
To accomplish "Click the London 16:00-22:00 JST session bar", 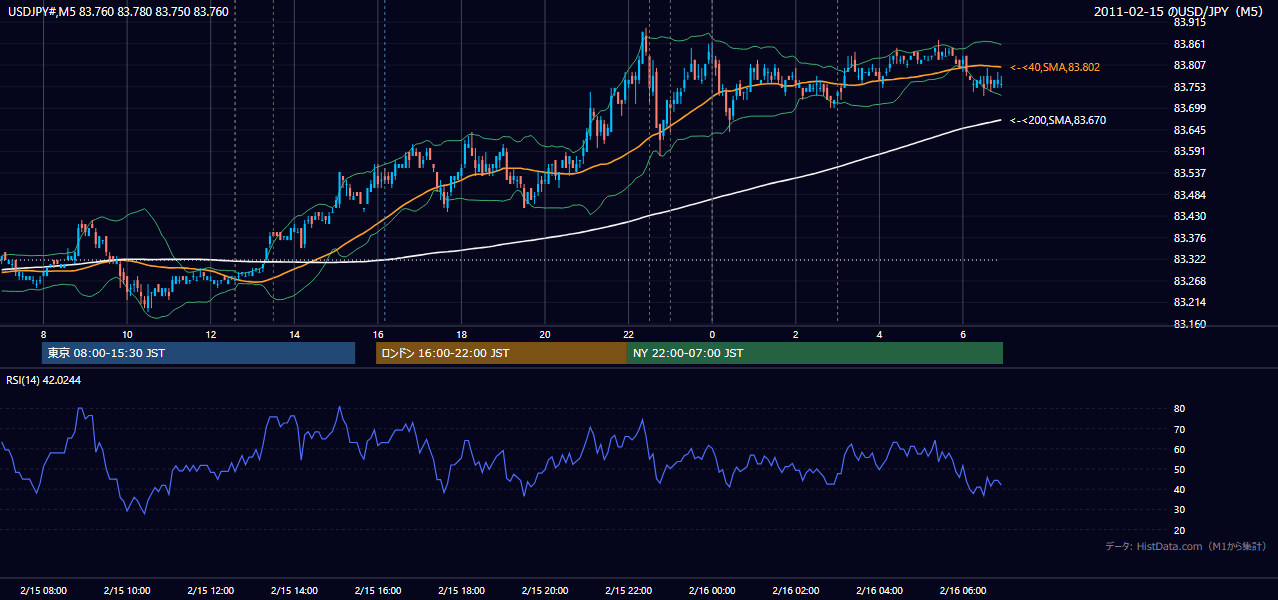I will coord(501,353).
